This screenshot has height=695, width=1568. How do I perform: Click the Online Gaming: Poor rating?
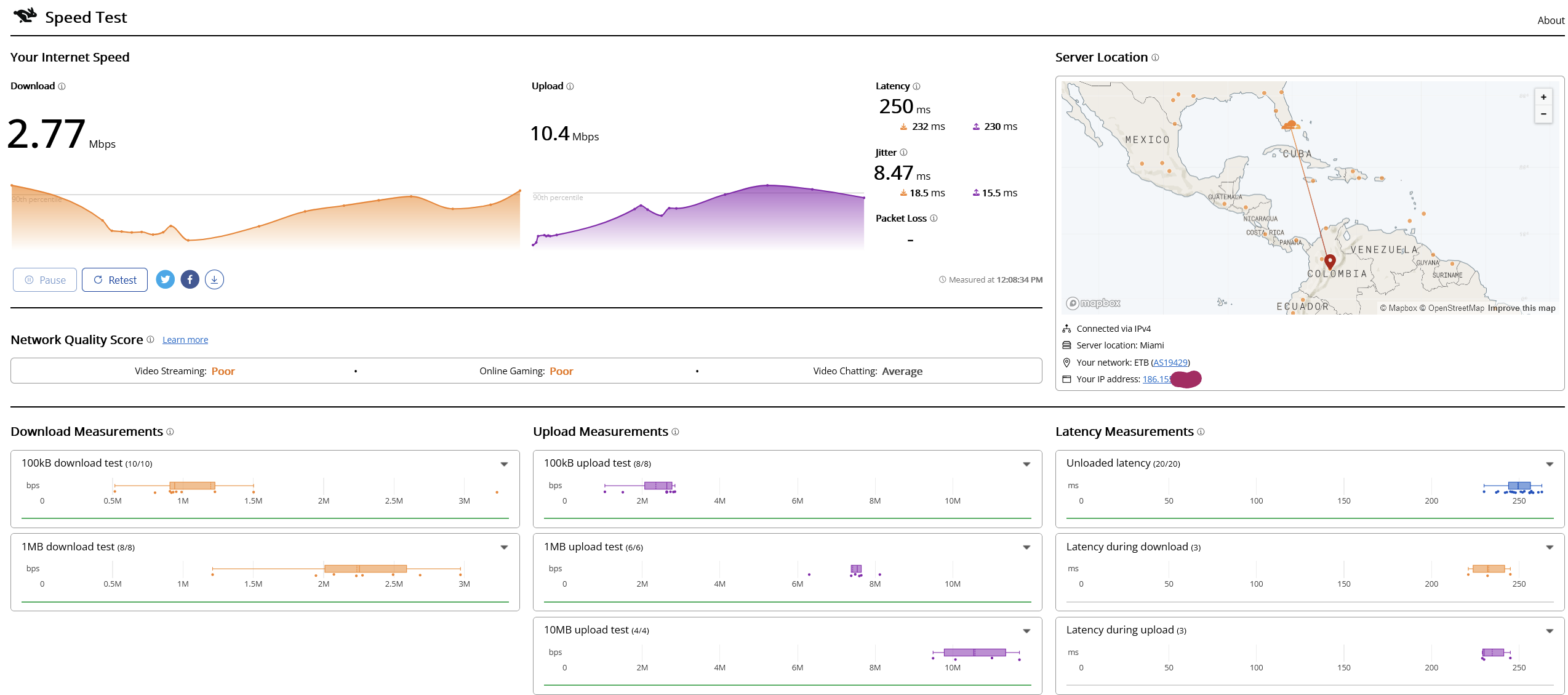pyautogui.click(x=526, y=371)
